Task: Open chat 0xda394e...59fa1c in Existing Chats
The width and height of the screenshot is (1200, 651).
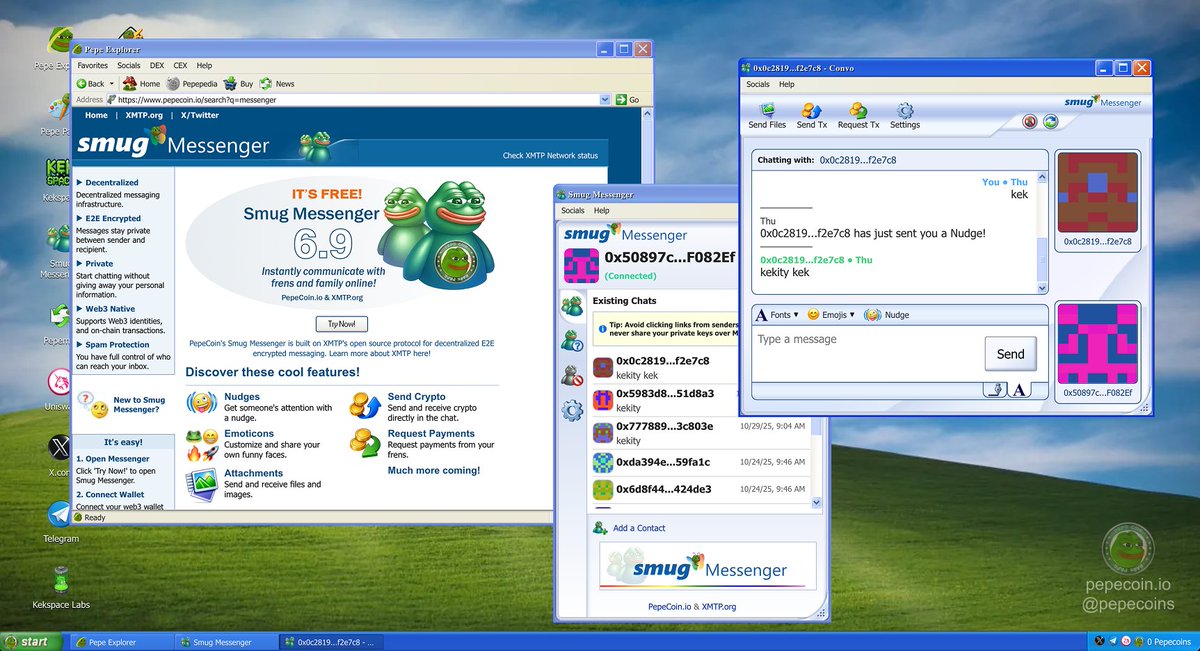Action: [x=705, y=462]
